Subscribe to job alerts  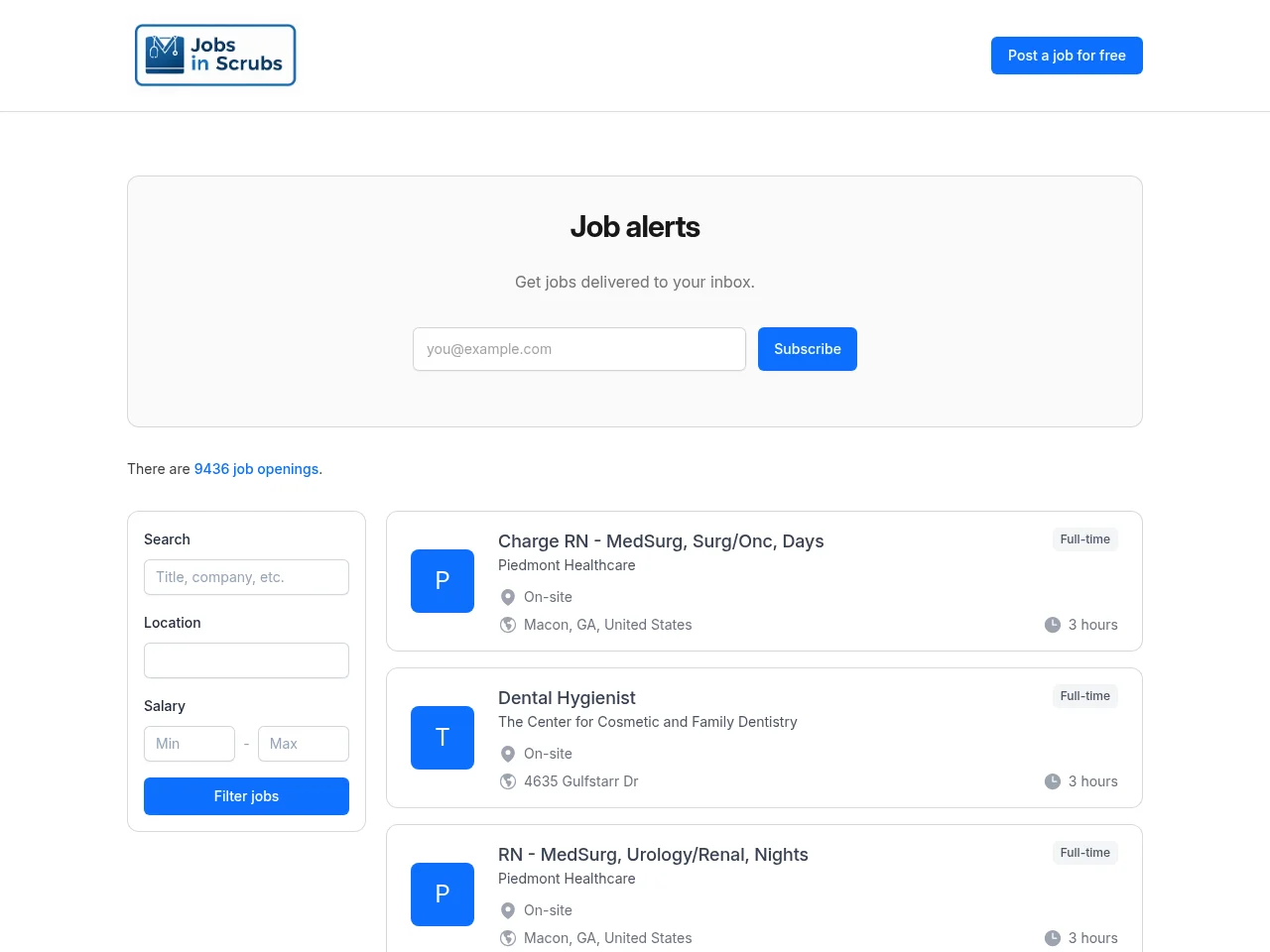tap(808, 349)
